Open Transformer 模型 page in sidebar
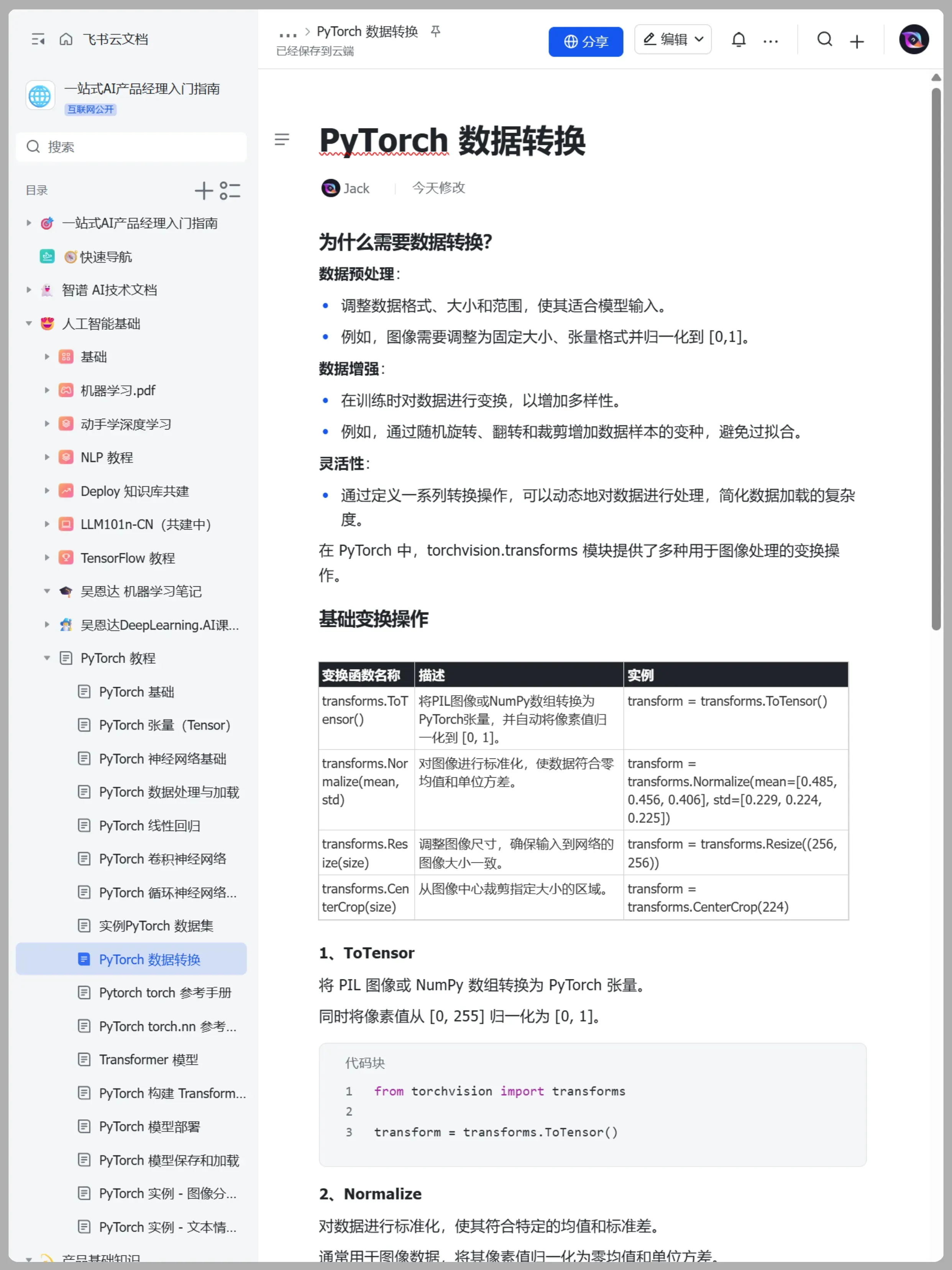Screen dimensions: 952x1270 148,1059
